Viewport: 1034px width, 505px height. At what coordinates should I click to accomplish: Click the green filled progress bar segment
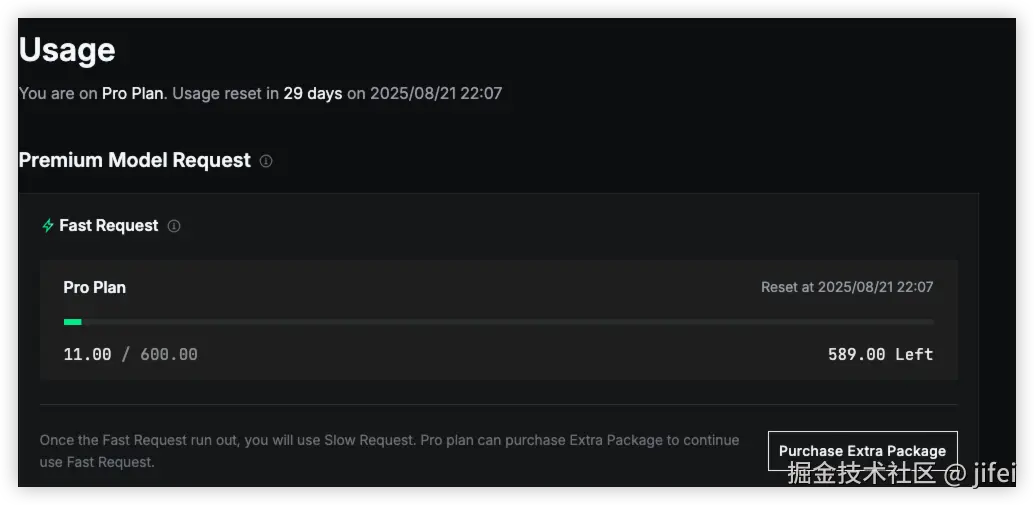pos(73,322)
